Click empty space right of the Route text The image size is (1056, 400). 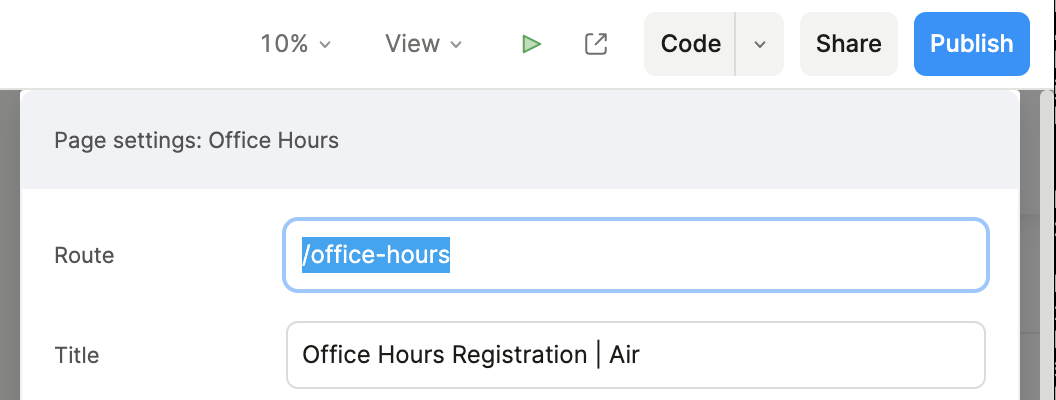(720, 255)
